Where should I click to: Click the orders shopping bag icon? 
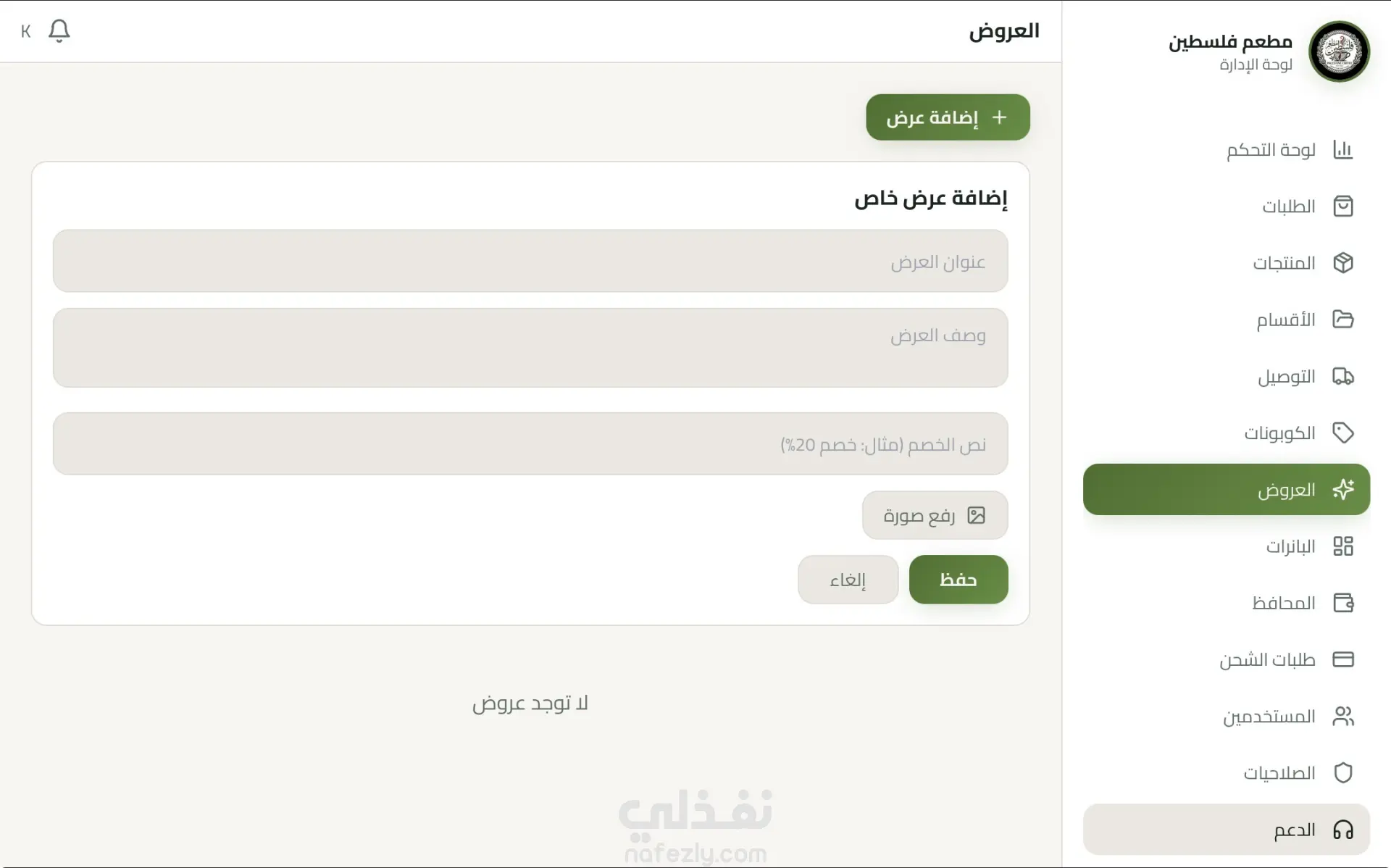(x=1342, y=206)
